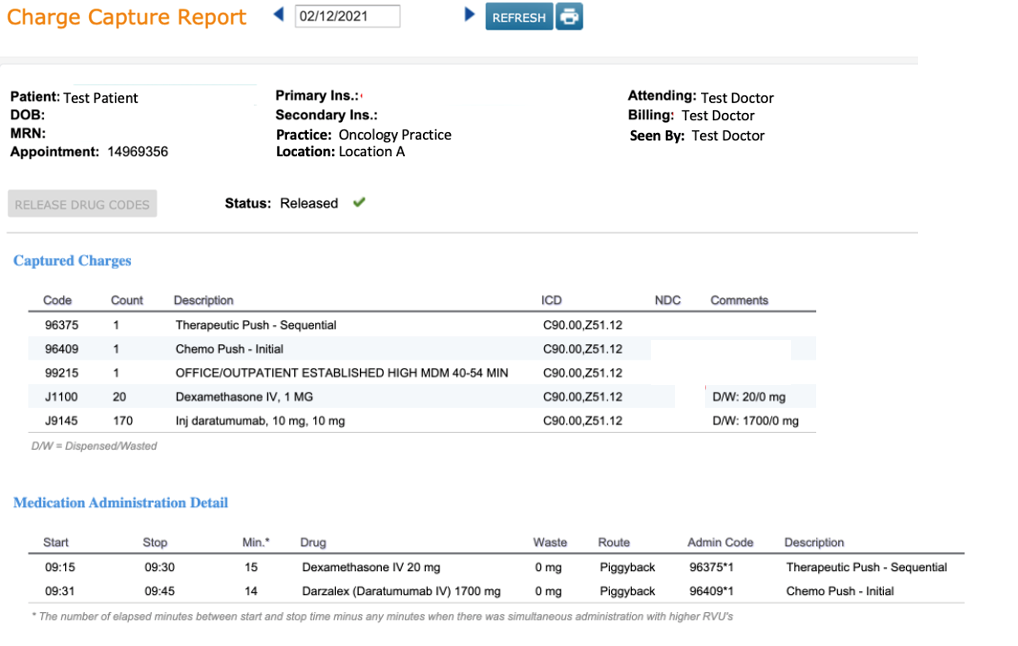1018x646 pixels.
Task: Select the Dexamethasone IV 20 mg administration row
Action: point(371,567)
